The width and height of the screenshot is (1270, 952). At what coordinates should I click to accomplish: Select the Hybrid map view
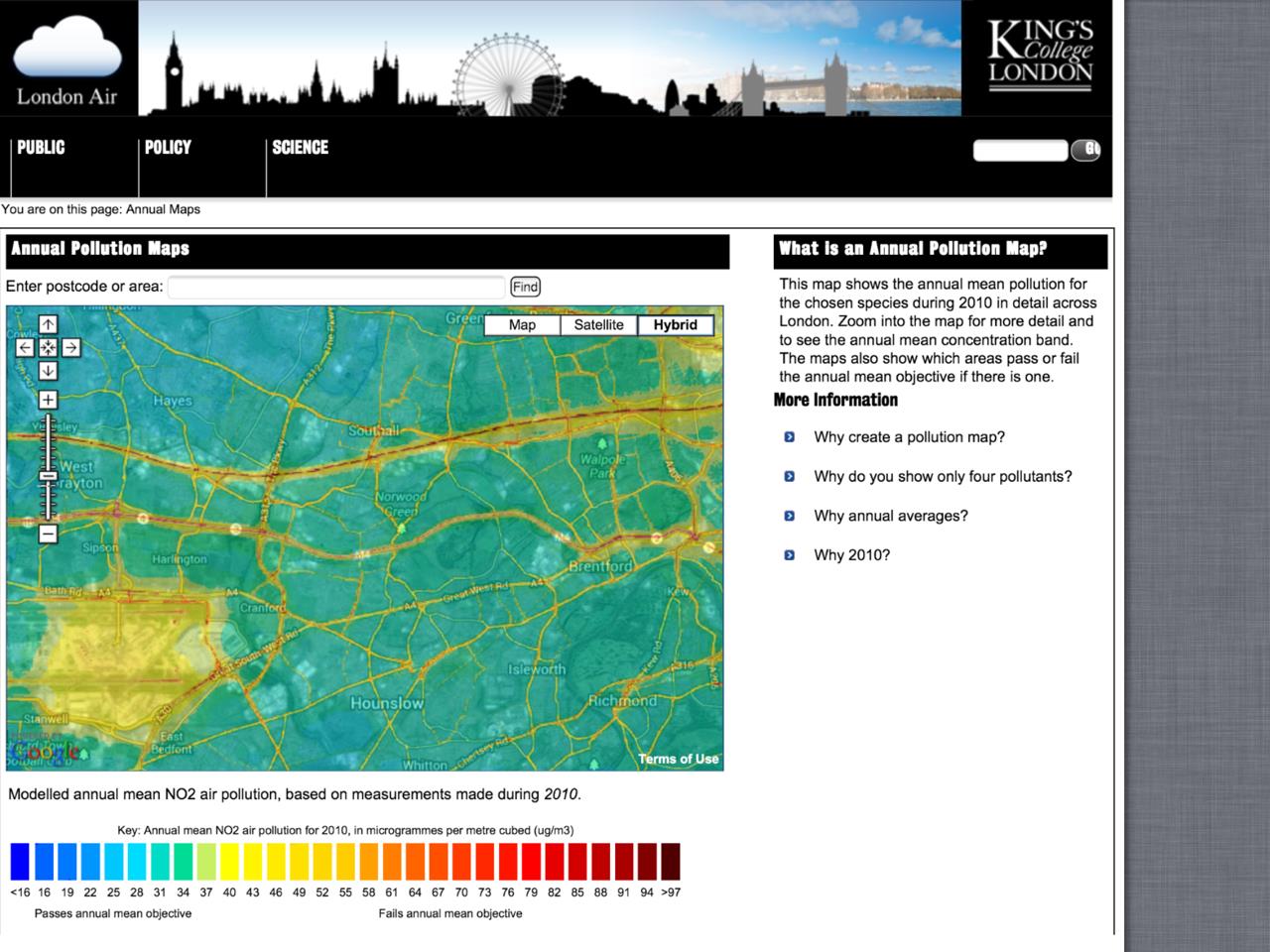point(675,325)
